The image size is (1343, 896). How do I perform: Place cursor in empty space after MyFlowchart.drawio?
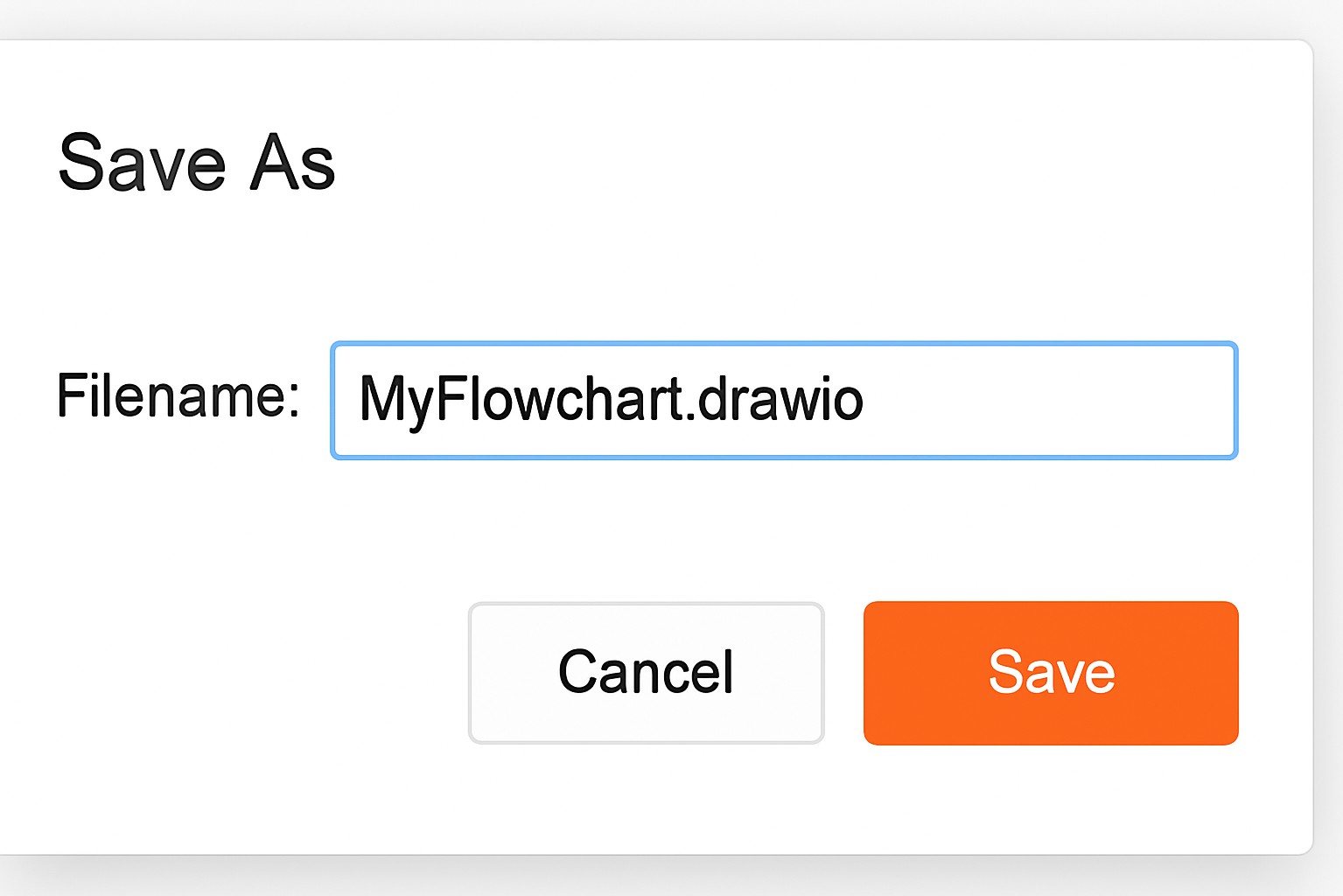coord(1050,400)
